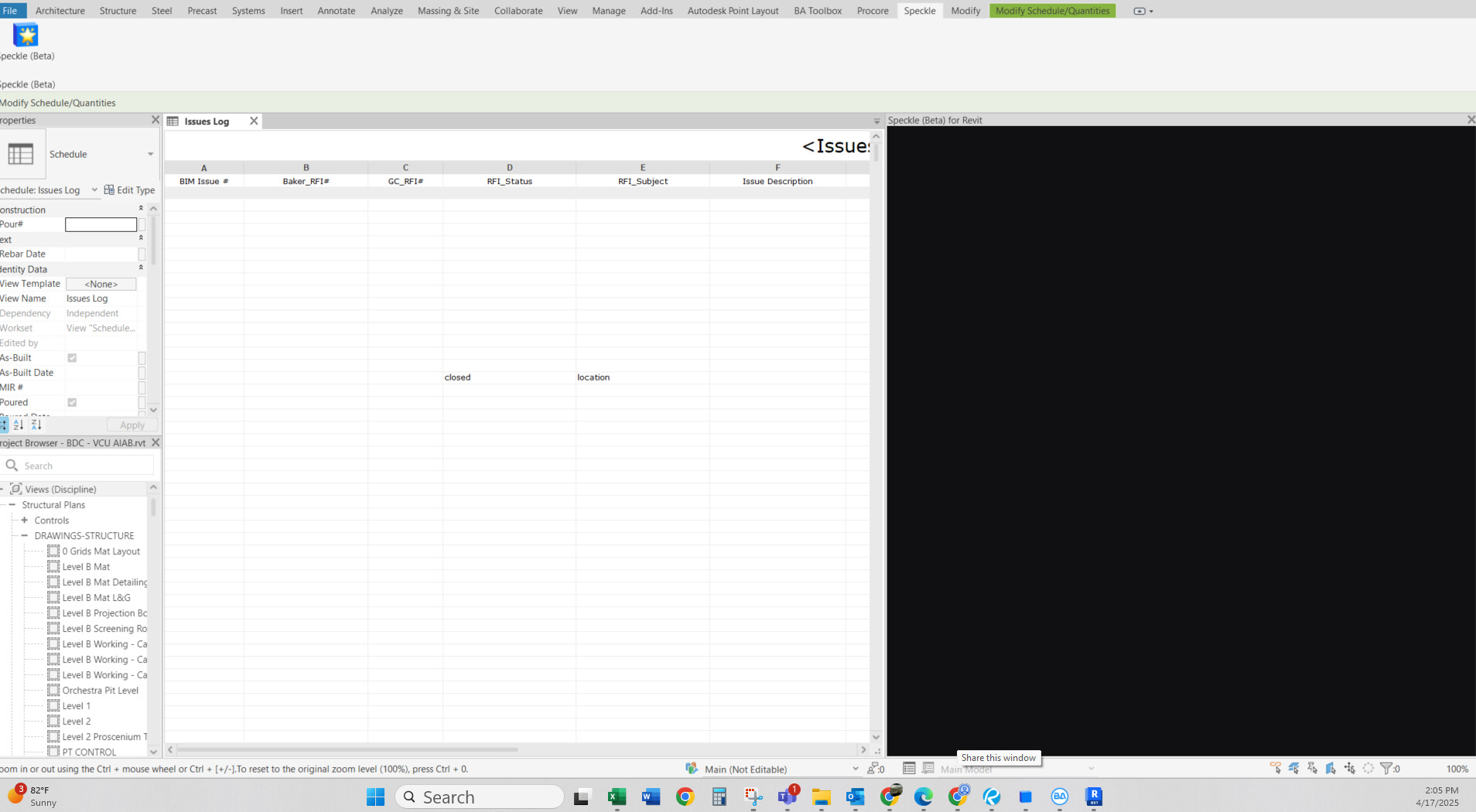Click the Speckle (Beta) ribbon icon
This screenshot has width=1476, height=812.
point(26,36)
